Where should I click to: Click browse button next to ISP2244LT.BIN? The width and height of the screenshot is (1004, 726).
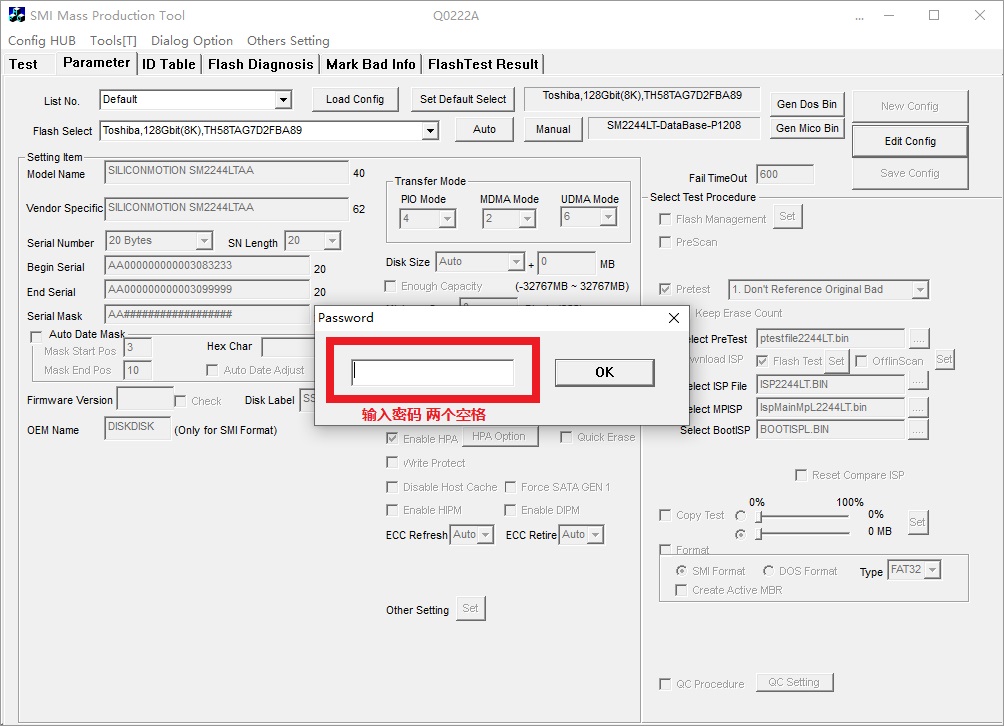[x=918, y=384]
